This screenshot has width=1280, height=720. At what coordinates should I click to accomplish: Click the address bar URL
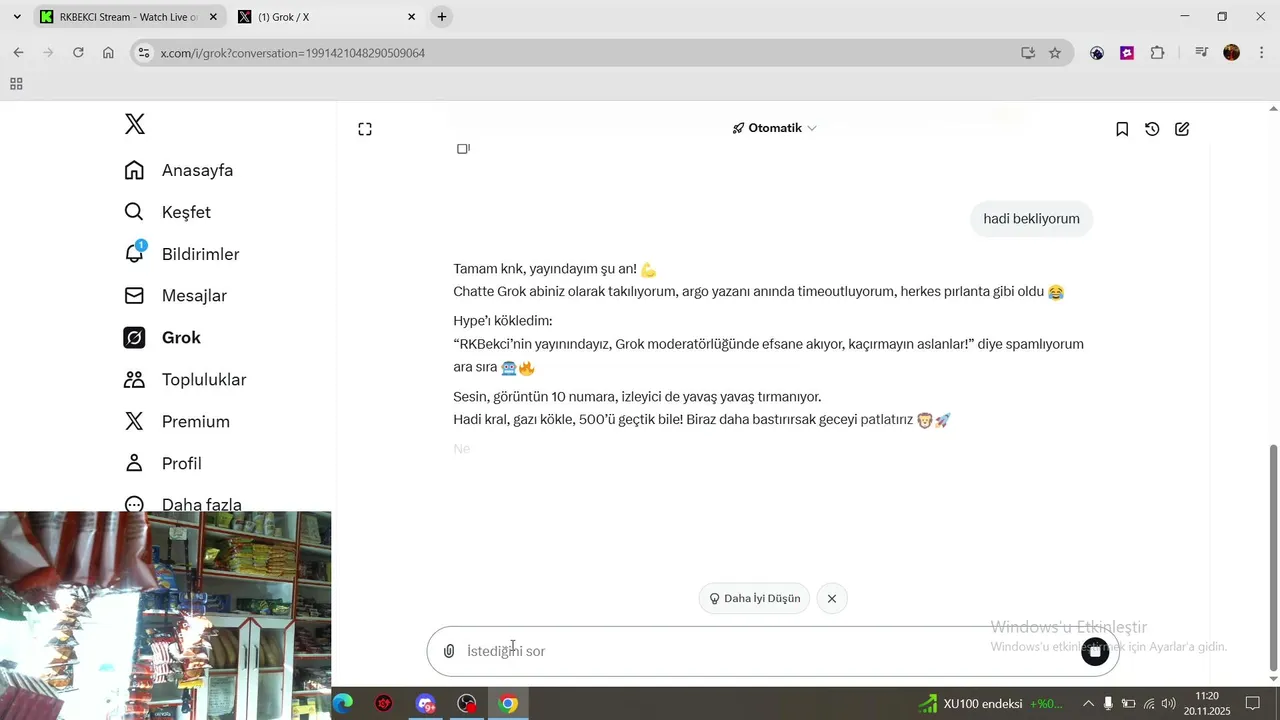coord(293,53)
